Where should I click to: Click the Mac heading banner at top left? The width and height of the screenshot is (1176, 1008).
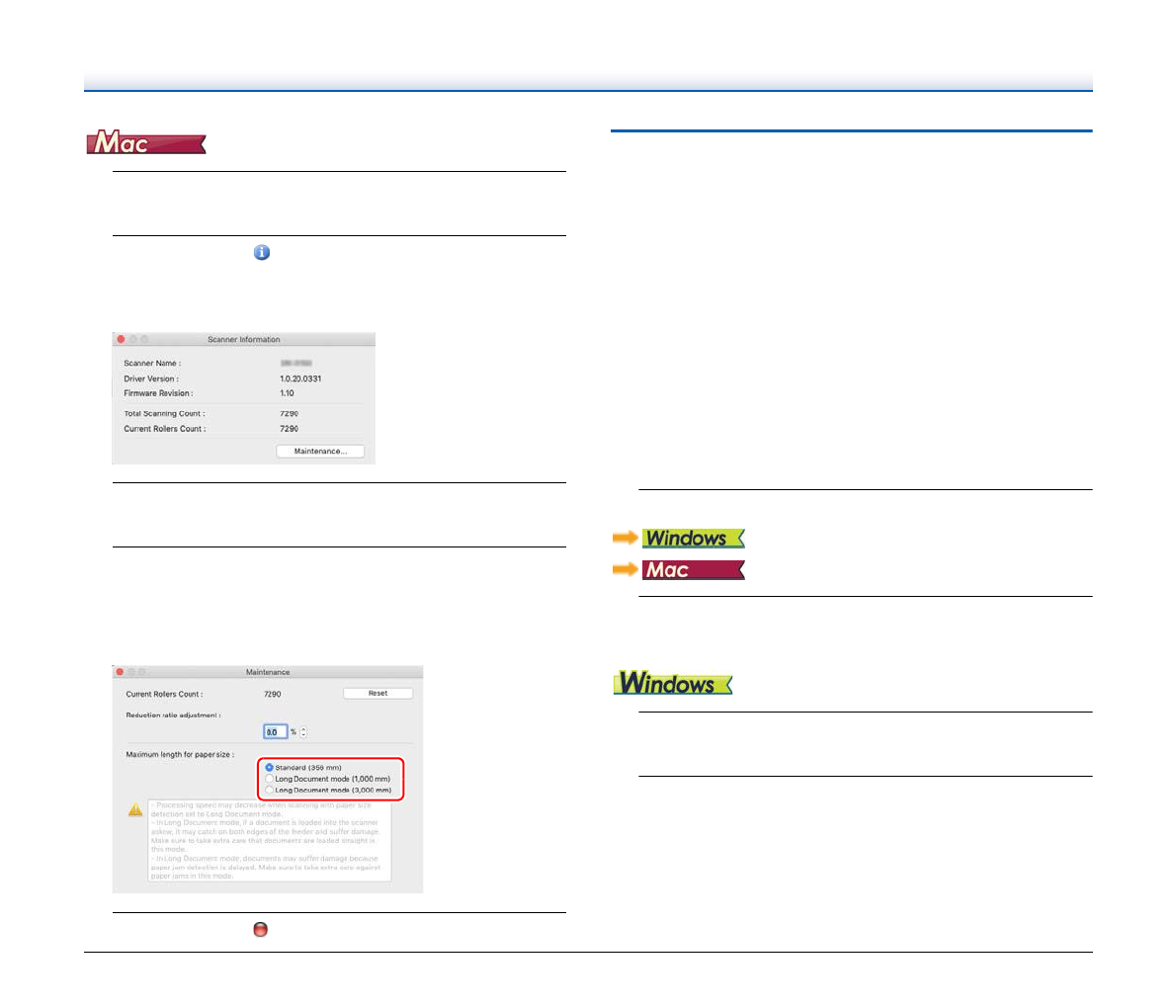146,144
